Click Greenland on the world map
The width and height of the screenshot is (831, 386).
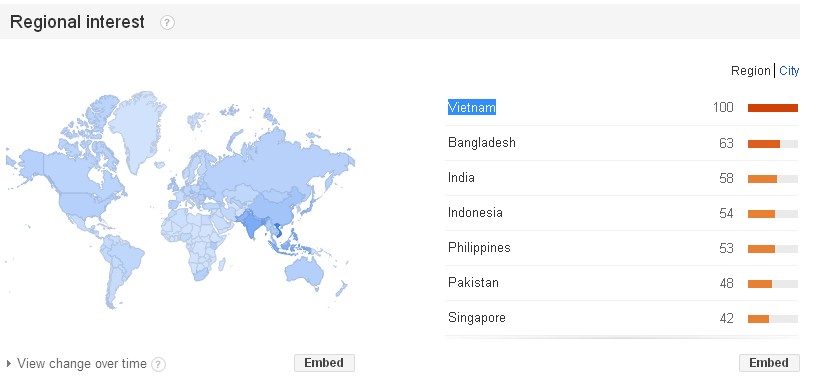click(139, 127)
